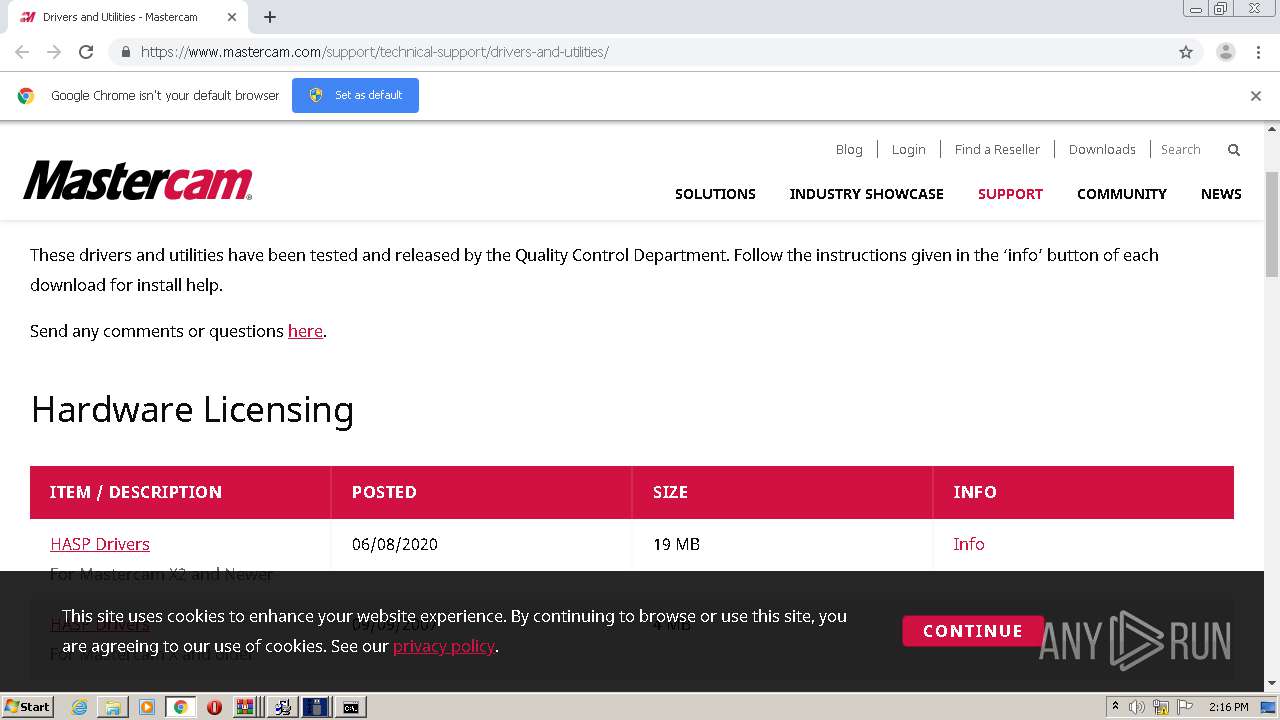
Task: Go back to the previous page
Action: pos(22,52)
